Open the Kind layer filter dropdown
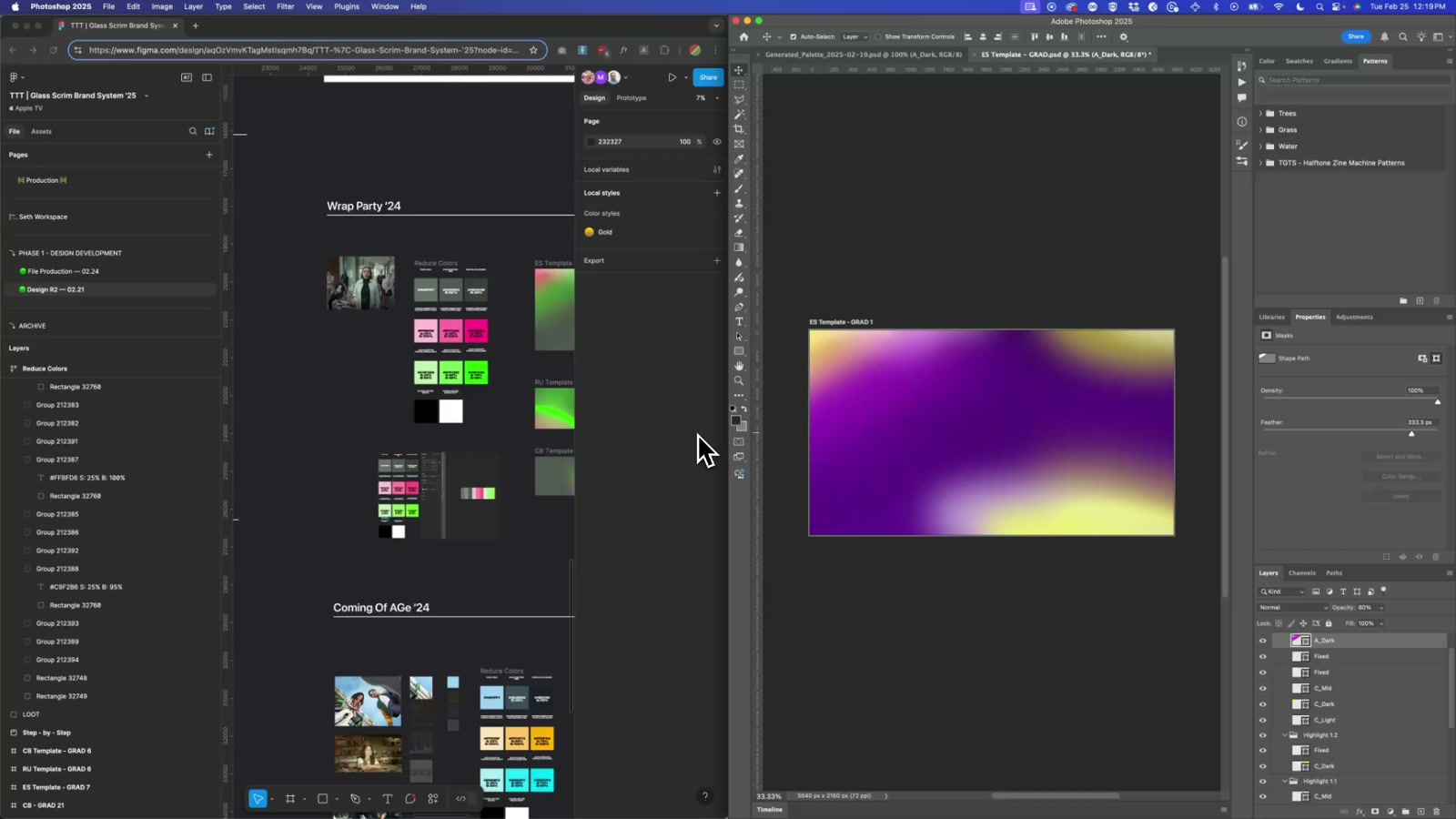This screenshot has width=1456, height=819. (1282, 591)
